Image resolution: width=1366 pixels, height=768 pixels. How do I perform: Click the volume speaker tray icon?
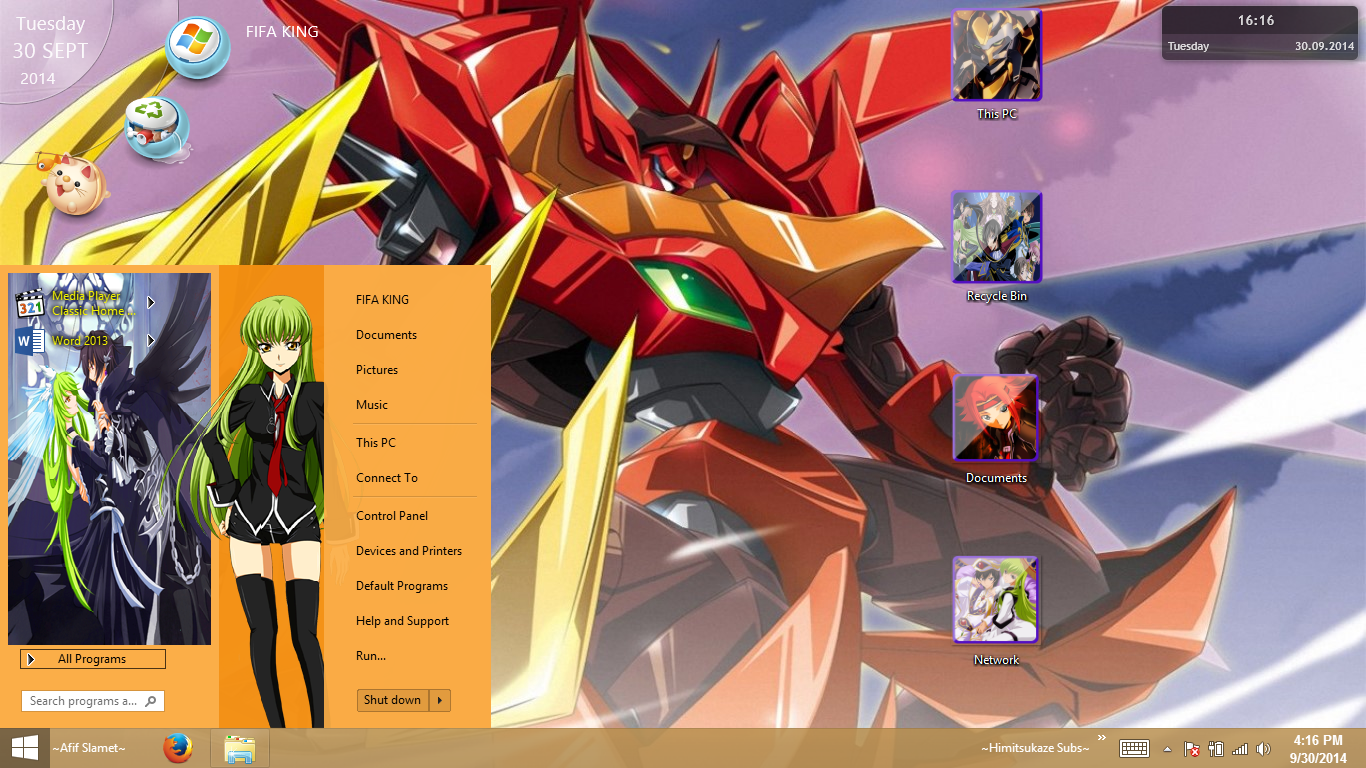coord(1263,749)
